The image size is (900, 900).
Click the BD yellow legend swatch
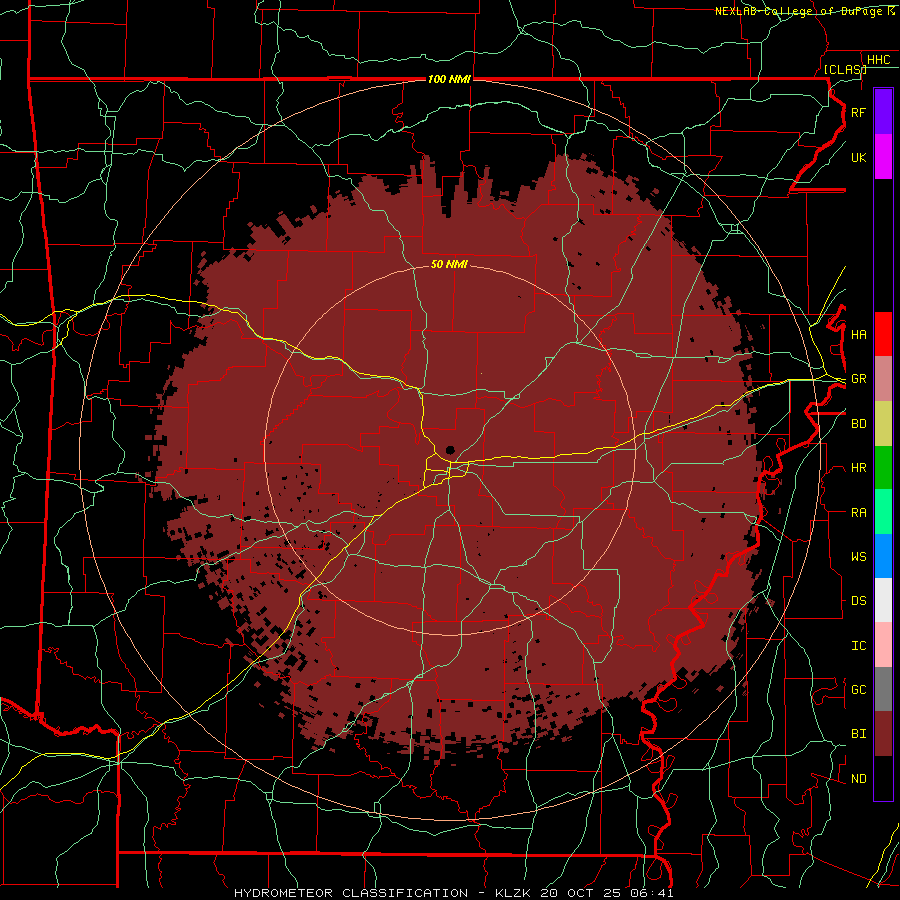click(883, 423)
